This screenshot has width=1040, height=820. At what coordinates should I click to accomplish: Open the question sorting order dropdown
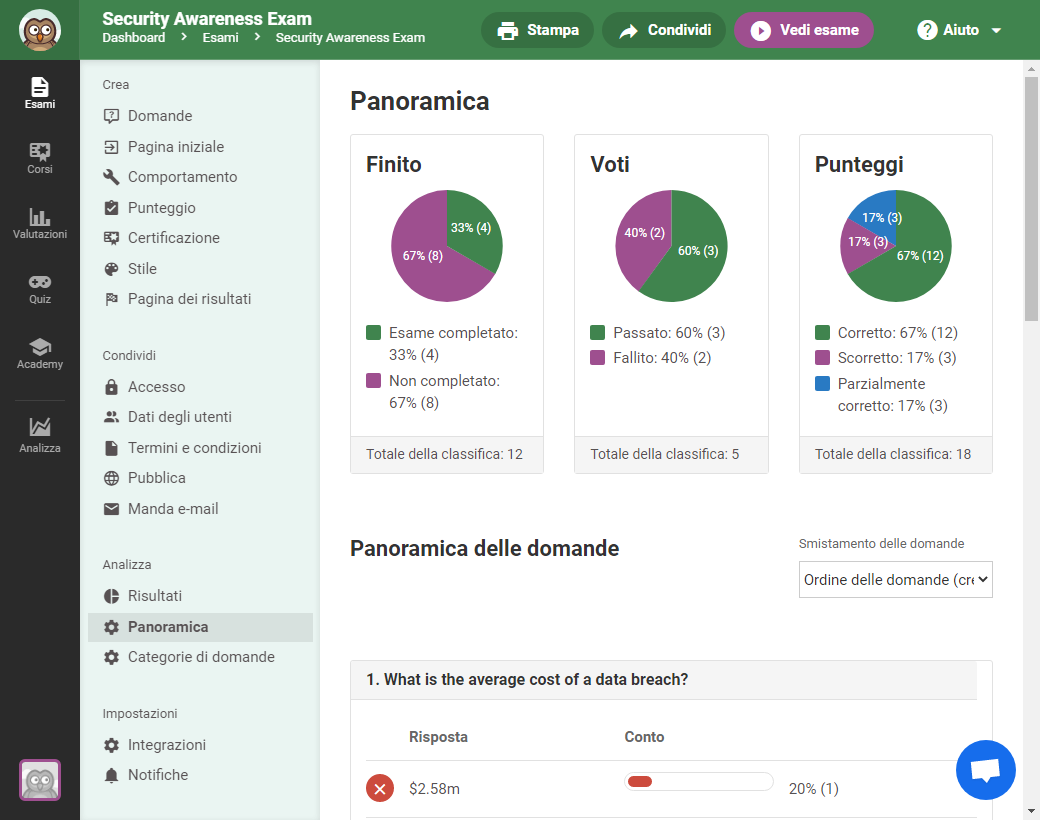click(895, 579)
